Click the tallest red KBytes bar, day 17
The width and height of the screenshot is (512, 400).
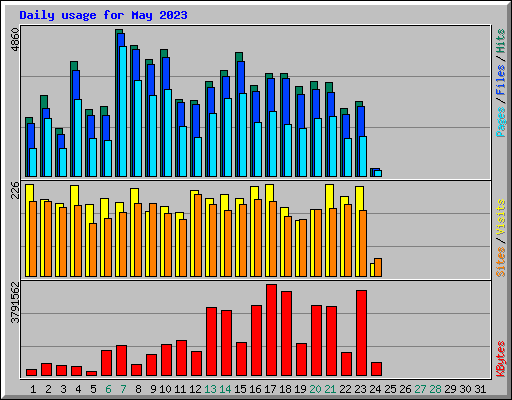click(x=271, y=330)
